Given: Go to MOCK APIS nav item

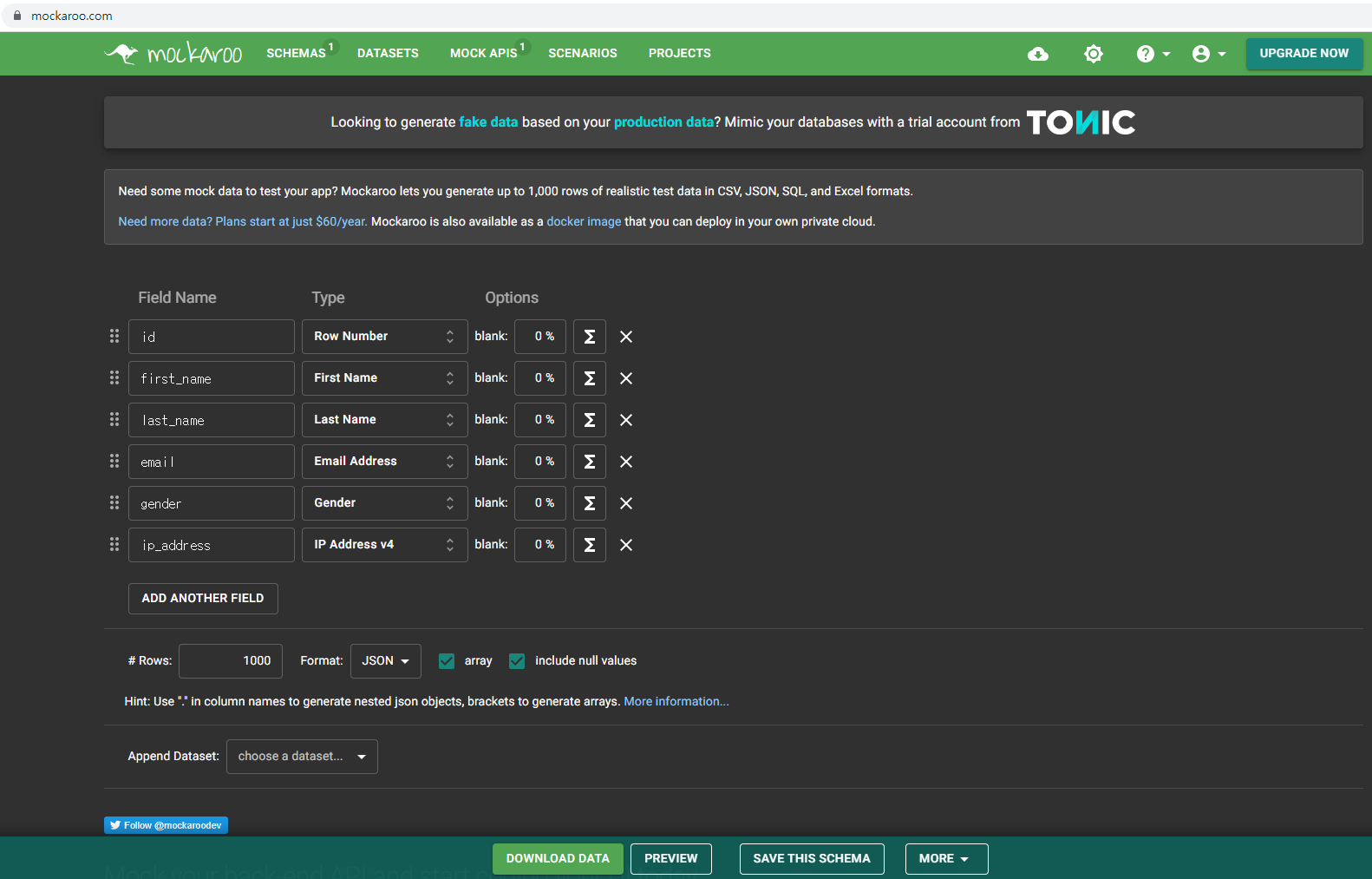Looking at the screenshot, I should [x=484, y=54].
